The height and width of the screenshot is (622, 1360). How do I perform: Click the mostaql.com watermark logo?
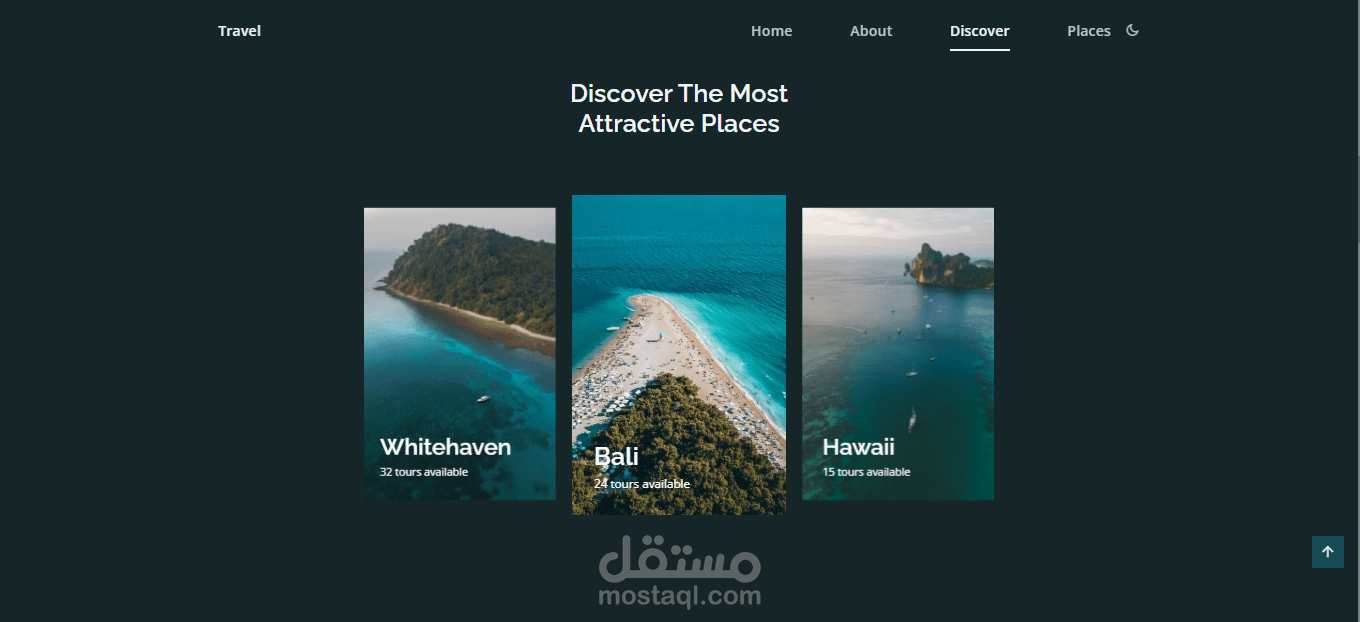tap(680, 572)
